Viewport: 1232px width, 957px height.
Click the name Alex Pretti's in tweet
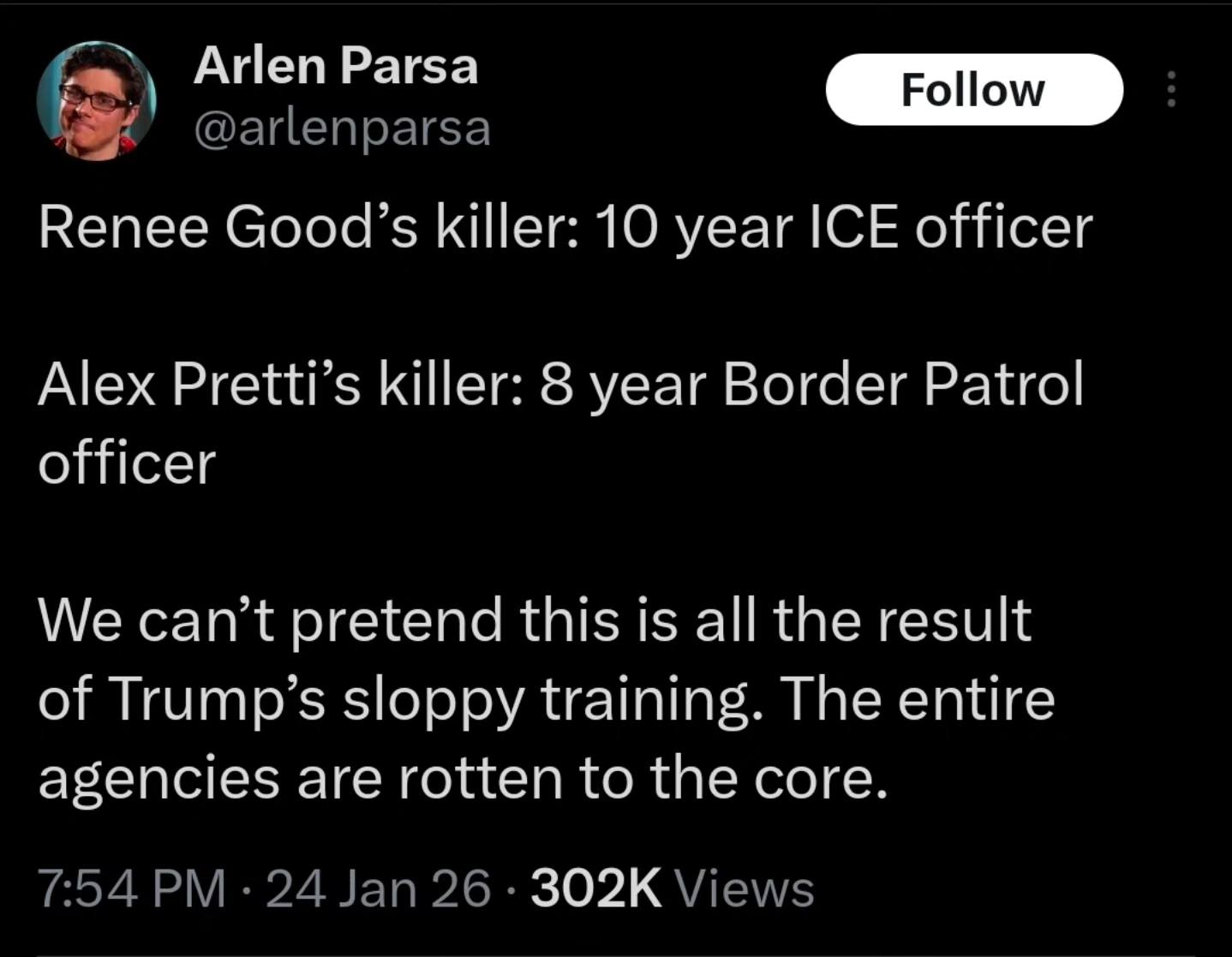pos(199,384)
